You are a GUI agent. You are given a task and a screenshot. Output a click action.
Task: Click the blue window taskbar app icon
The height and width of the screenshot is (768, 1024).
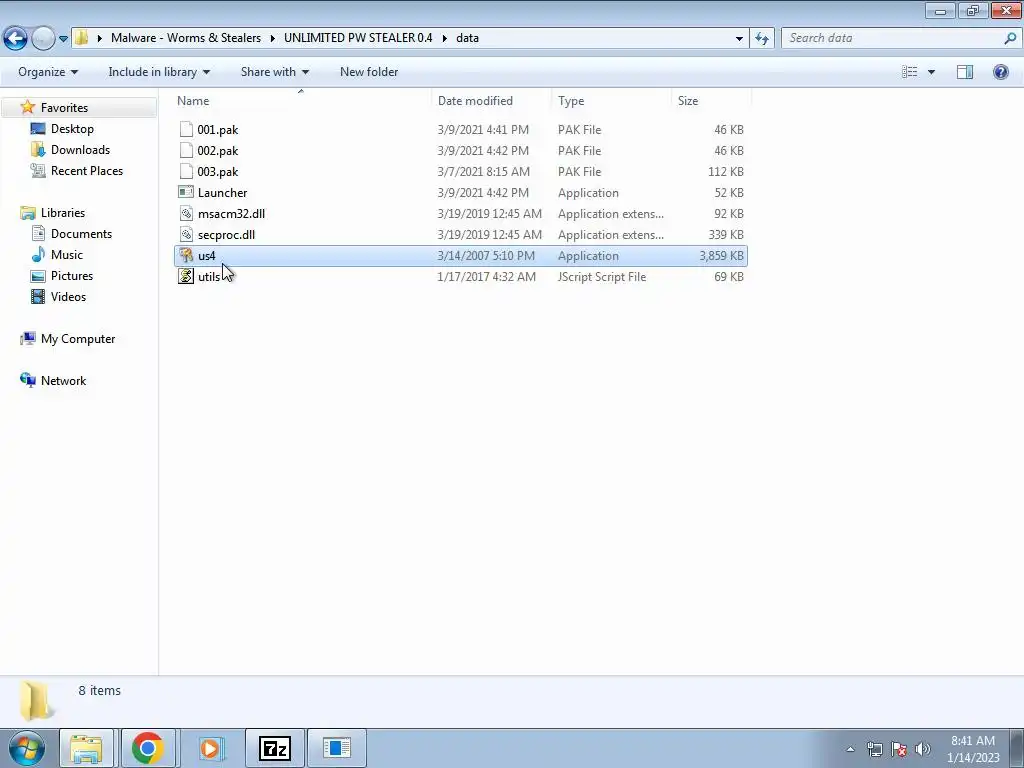click(x=337, y=748)
